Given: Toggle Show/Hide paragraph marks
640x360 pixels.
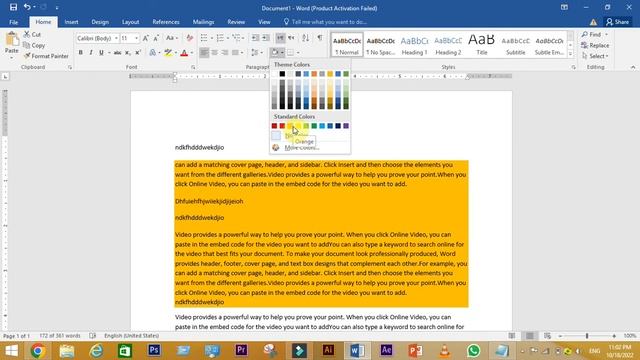Looking at the screenshot, I should tap(320, 38).
